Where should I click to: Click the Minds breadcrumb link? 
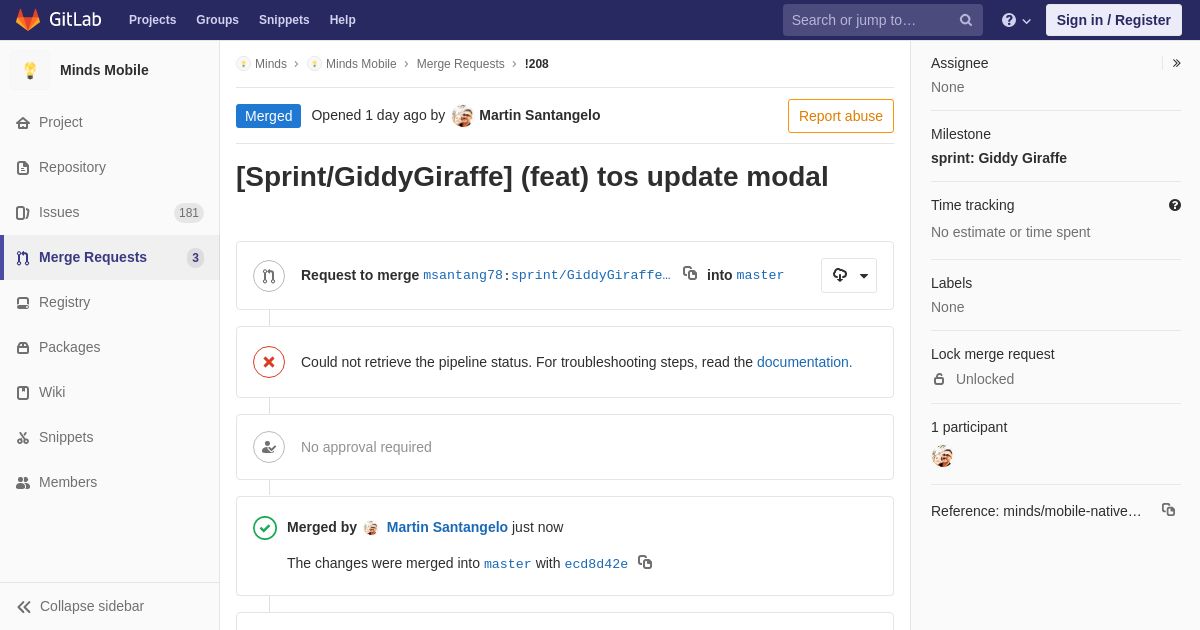coord(271,64)
